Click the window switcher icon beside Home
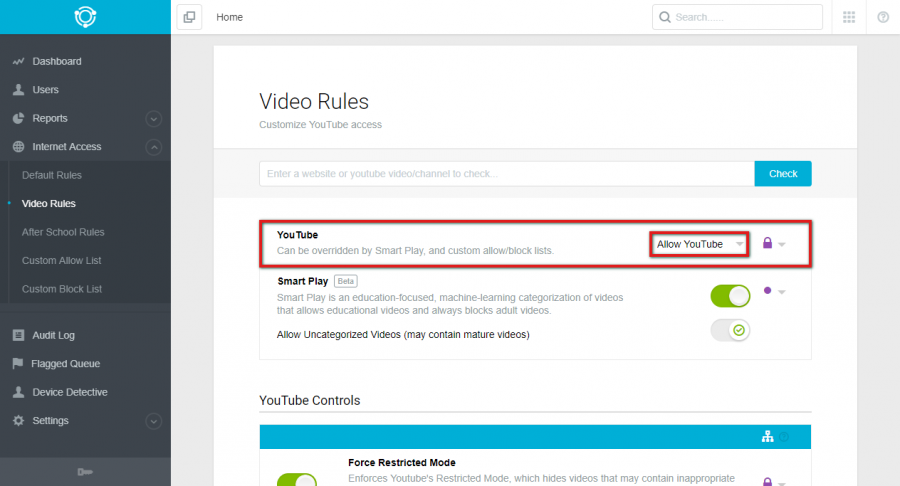The height and width of the screenshot is (486, 900). point(189,17)
